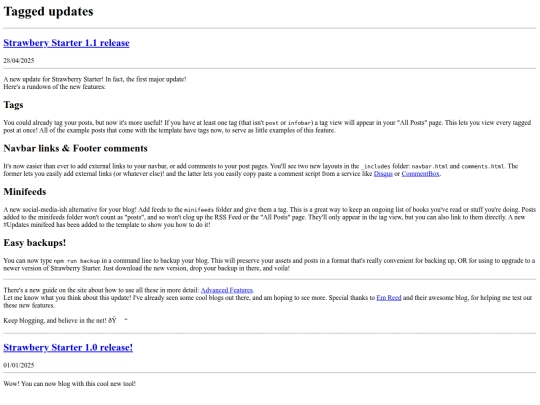
Task: Click the date 28/04/2025
Action: tap(19, 61)
